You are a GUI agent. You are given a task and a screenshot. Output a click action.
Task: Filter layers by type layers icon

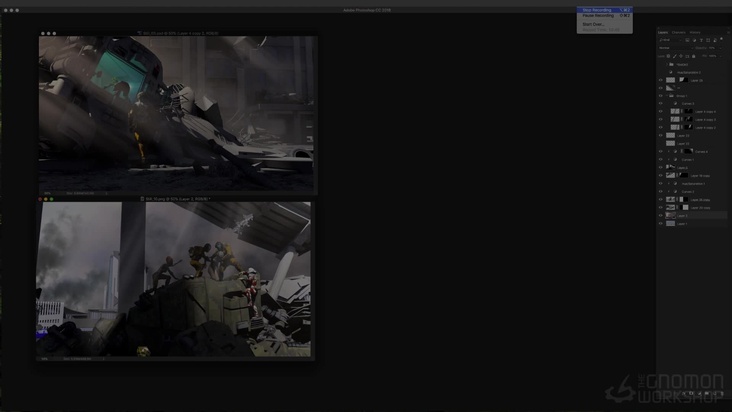coord(701,40)
